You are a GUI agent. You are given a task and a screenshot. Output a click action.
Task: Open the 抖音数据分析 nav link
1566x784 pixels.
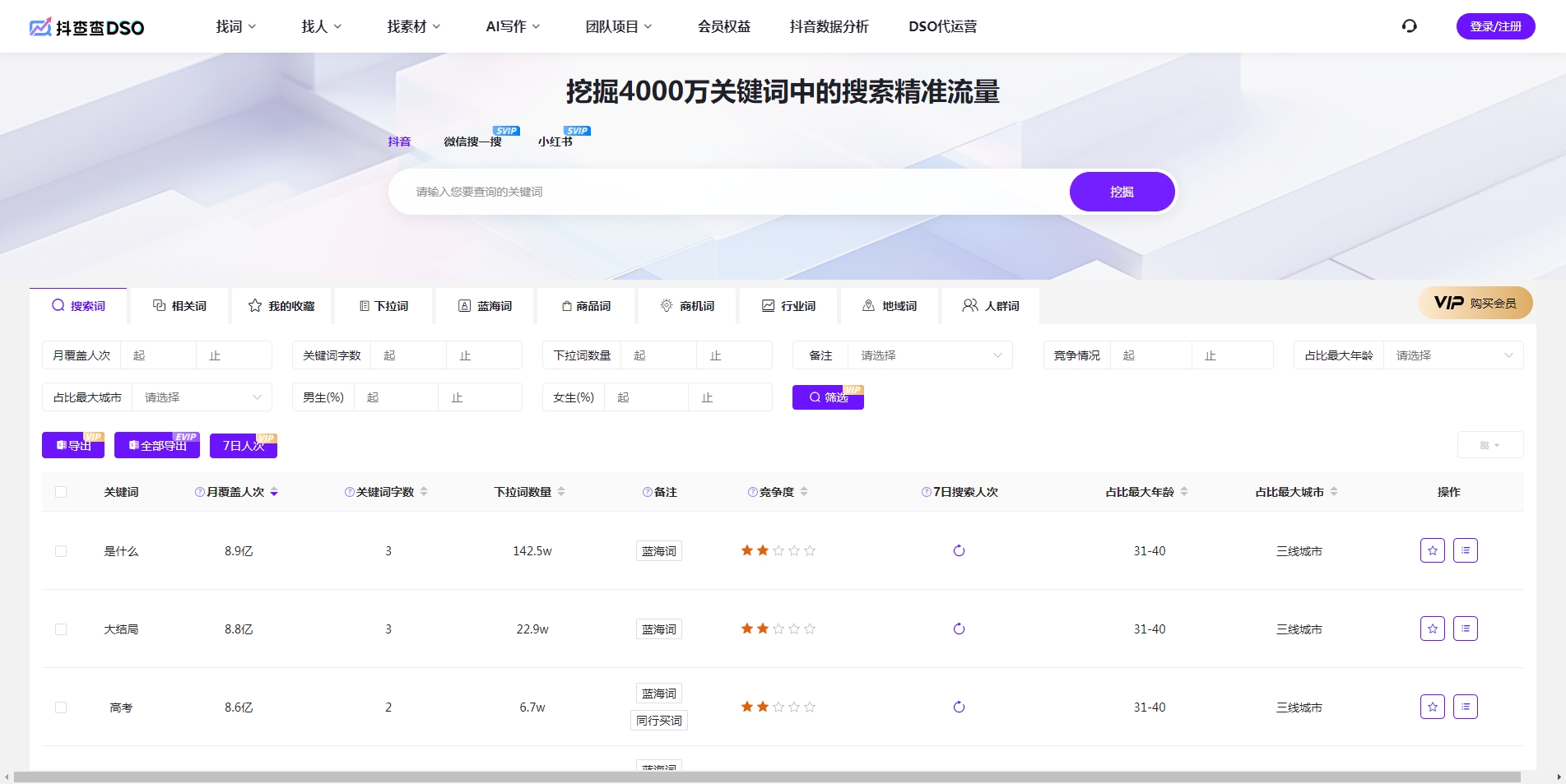(x=829, y=26)
